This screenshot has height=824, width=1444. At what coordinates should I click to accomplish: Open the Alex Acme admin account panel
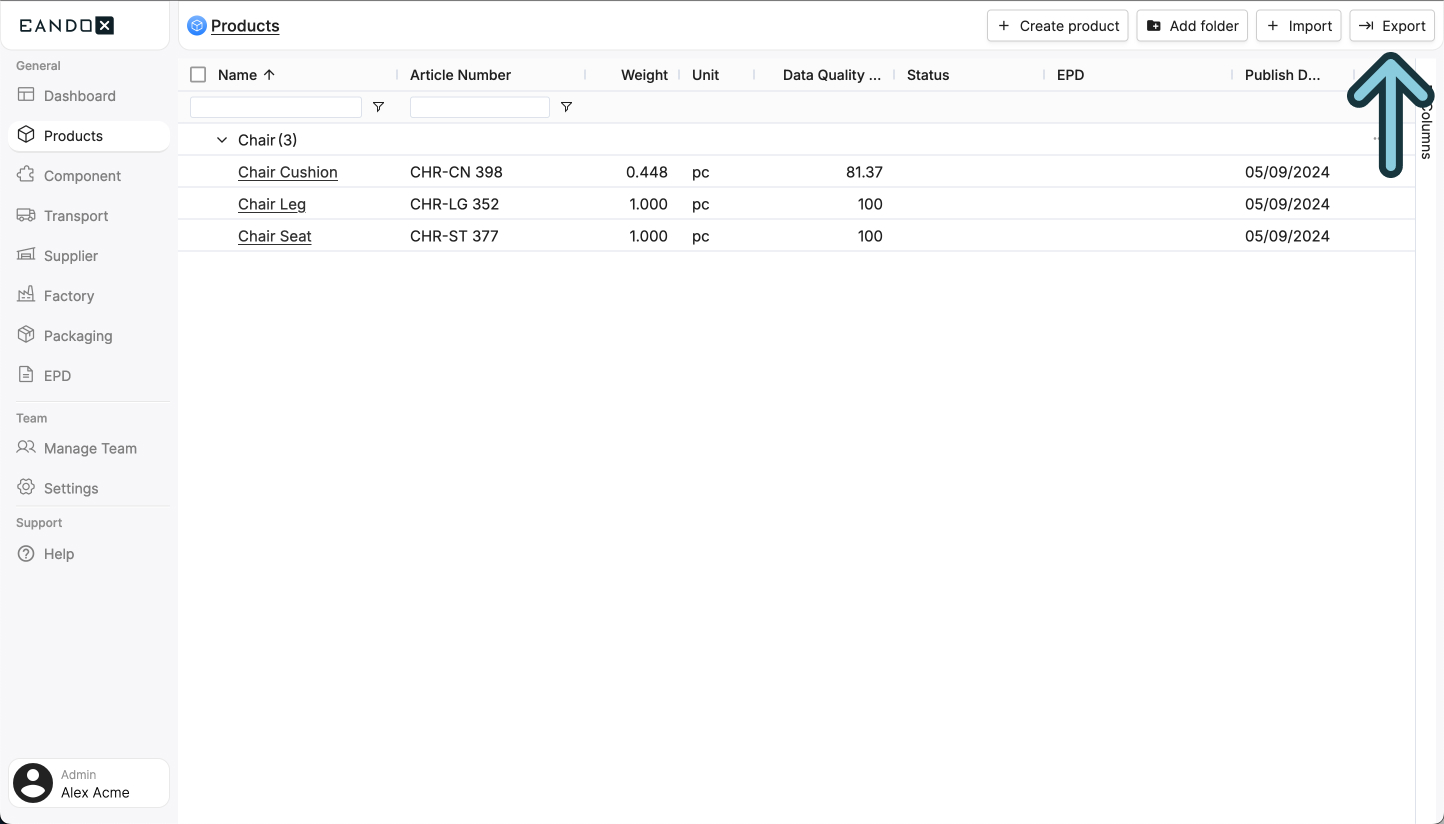tap(88, 783)
